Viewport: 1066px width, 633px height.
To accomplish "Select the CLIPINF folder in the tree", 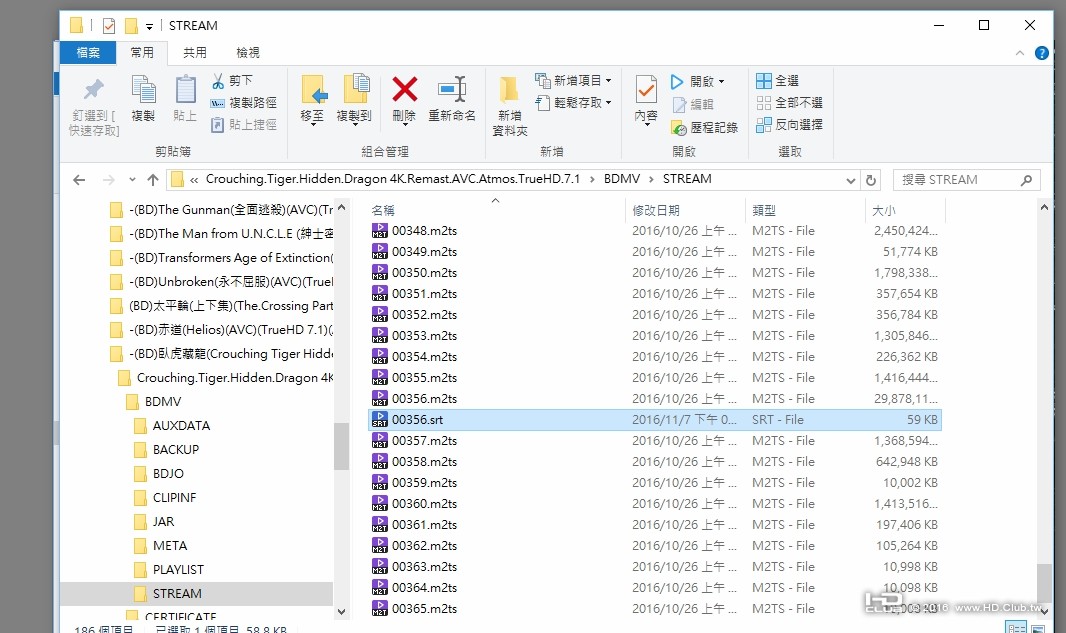I will click(x=174, y=498).
